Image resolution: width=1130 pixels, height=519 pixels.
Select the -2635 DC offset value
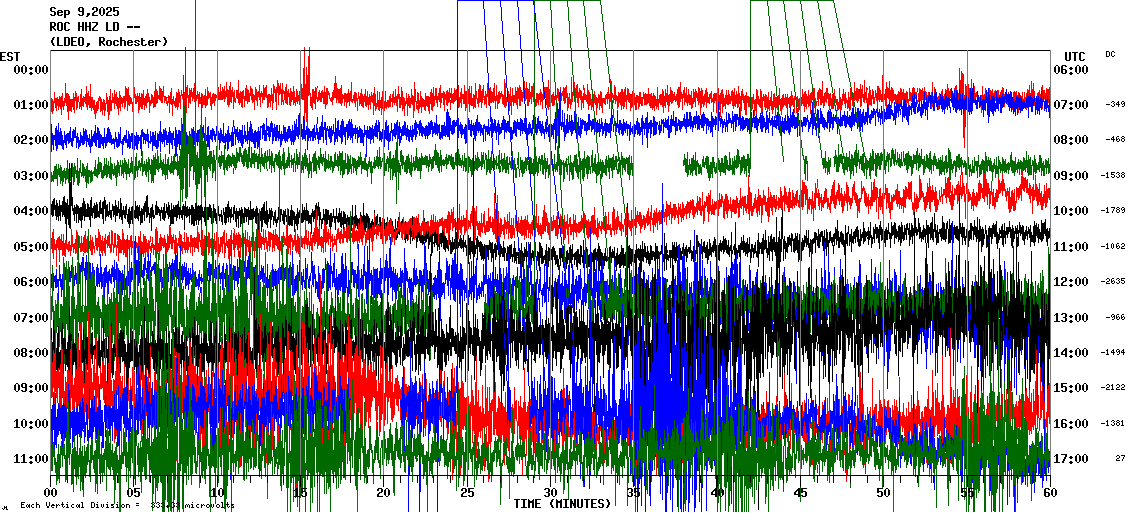tap(1114, 282)
